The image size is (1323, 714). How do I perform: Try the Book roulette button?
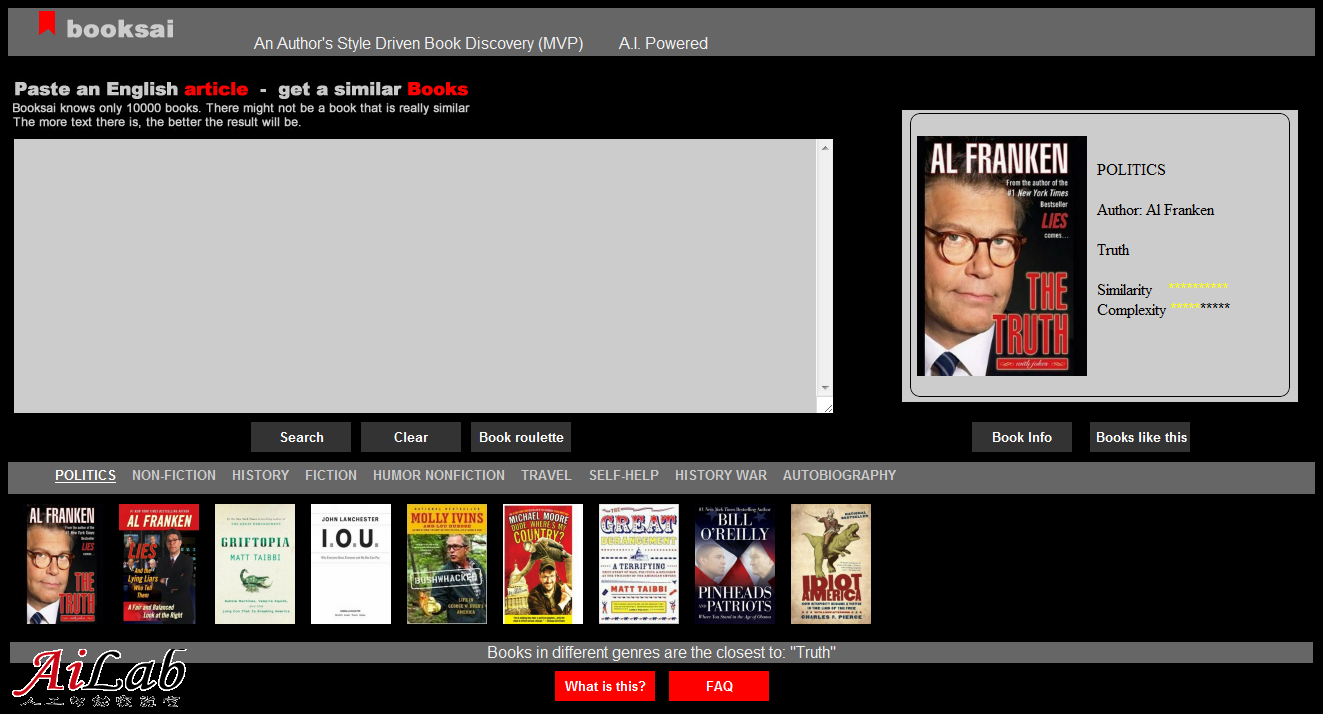coord(521,437)
